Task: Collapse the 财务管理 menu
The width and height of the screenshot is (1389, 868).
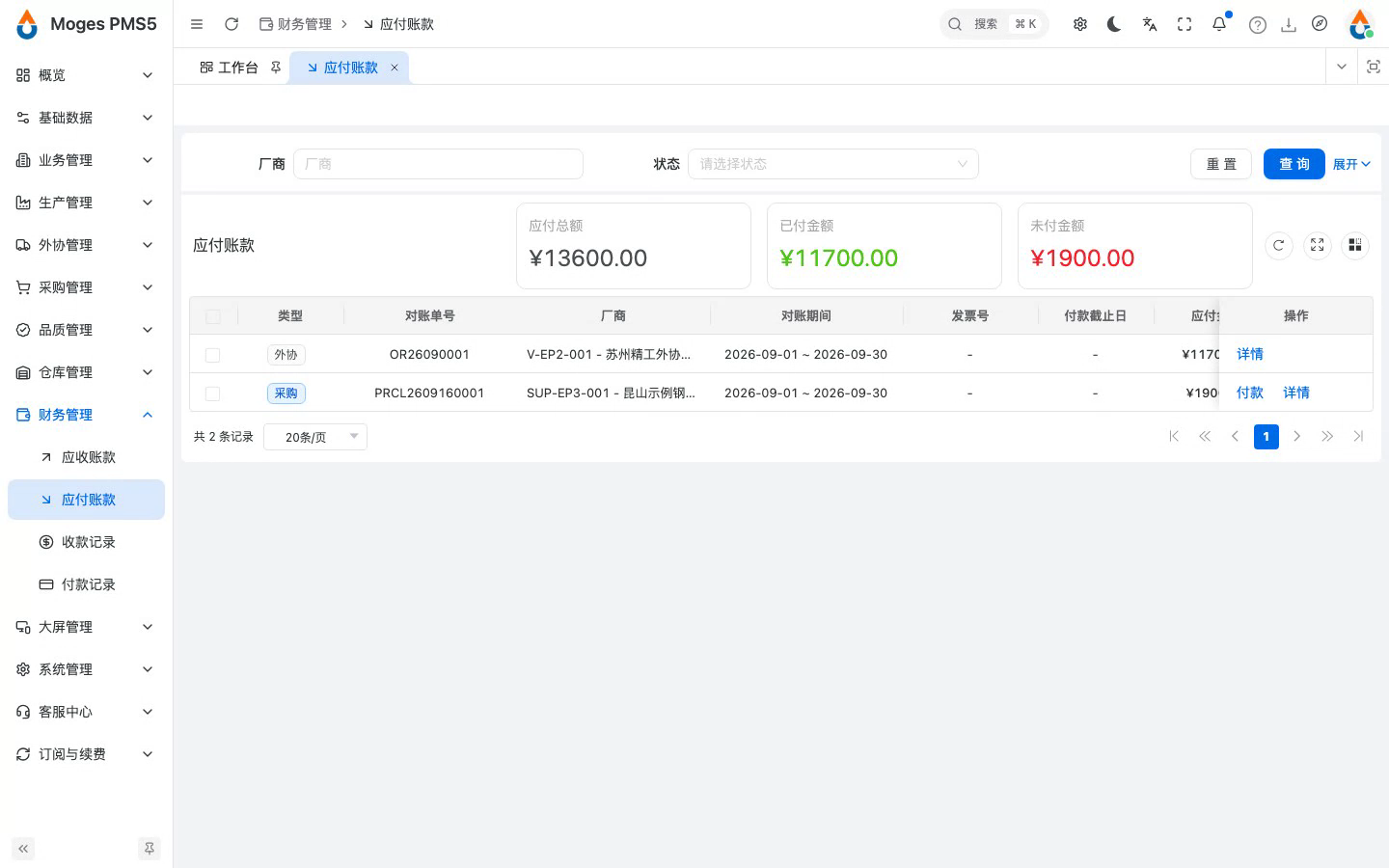Action: [86, 415]
